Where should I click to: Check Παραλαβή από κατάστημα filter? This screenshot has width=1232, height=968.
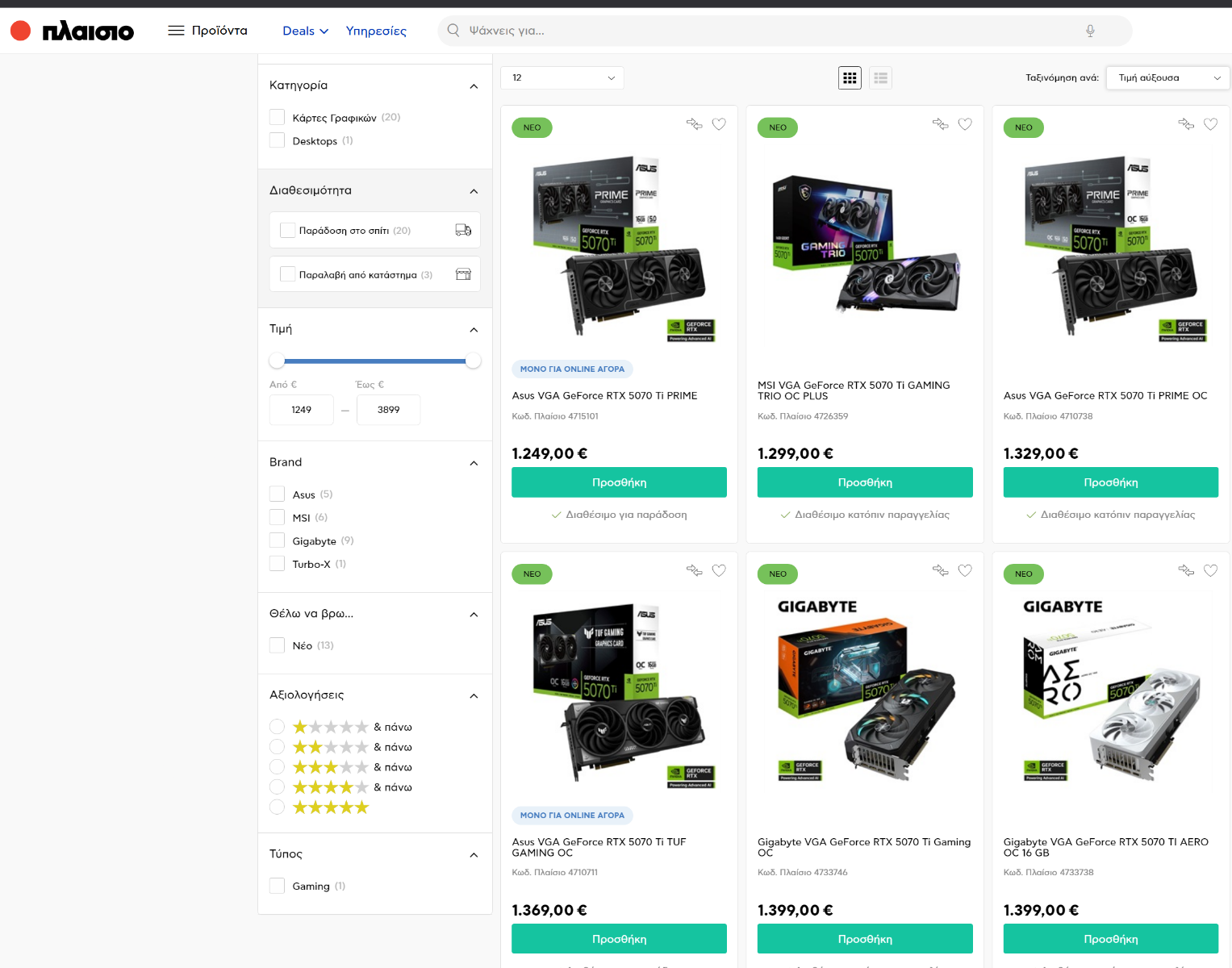(x=287, y=274)
